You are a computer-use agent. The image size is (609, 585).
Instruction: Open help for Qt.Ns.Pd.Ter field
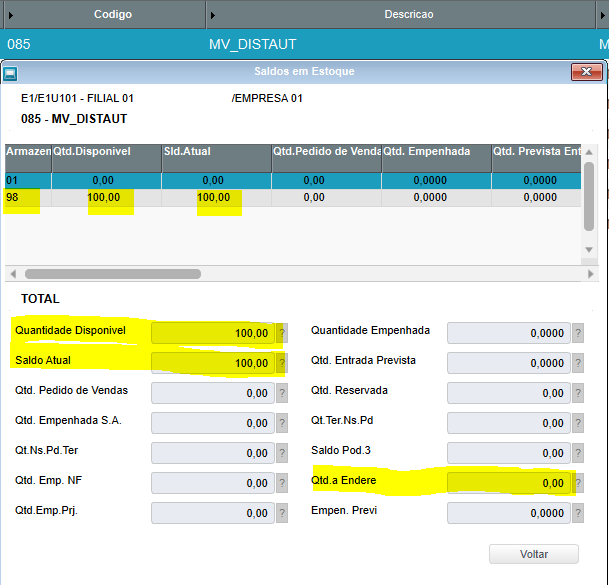(x=282, y=453)
